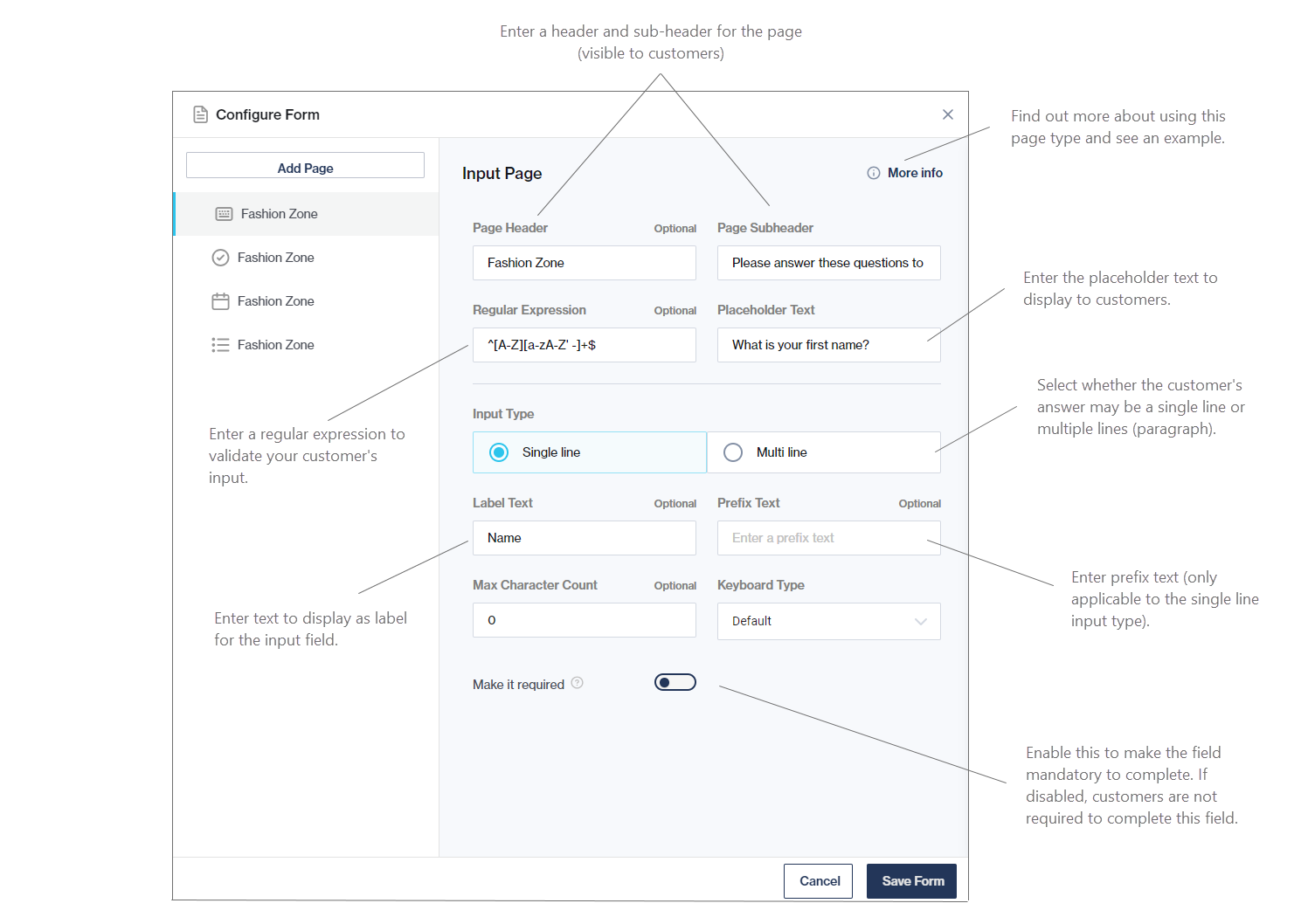Select the Single line radio button
The height and width of the screenshot is (924, 1301).
[x=499, y=452]
